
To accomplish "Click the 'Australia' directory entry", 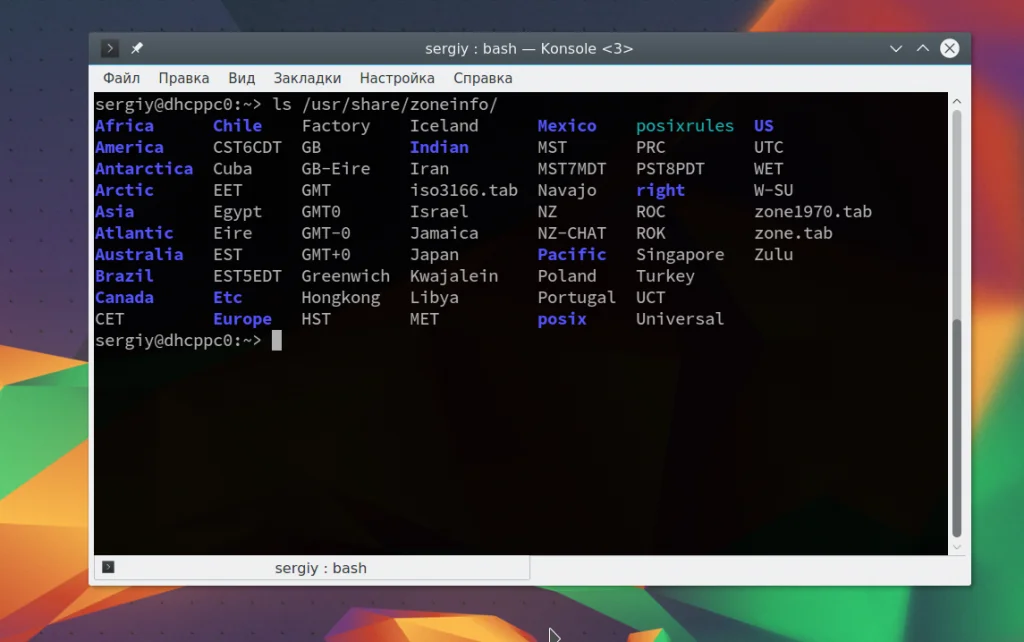I will 139,255.
